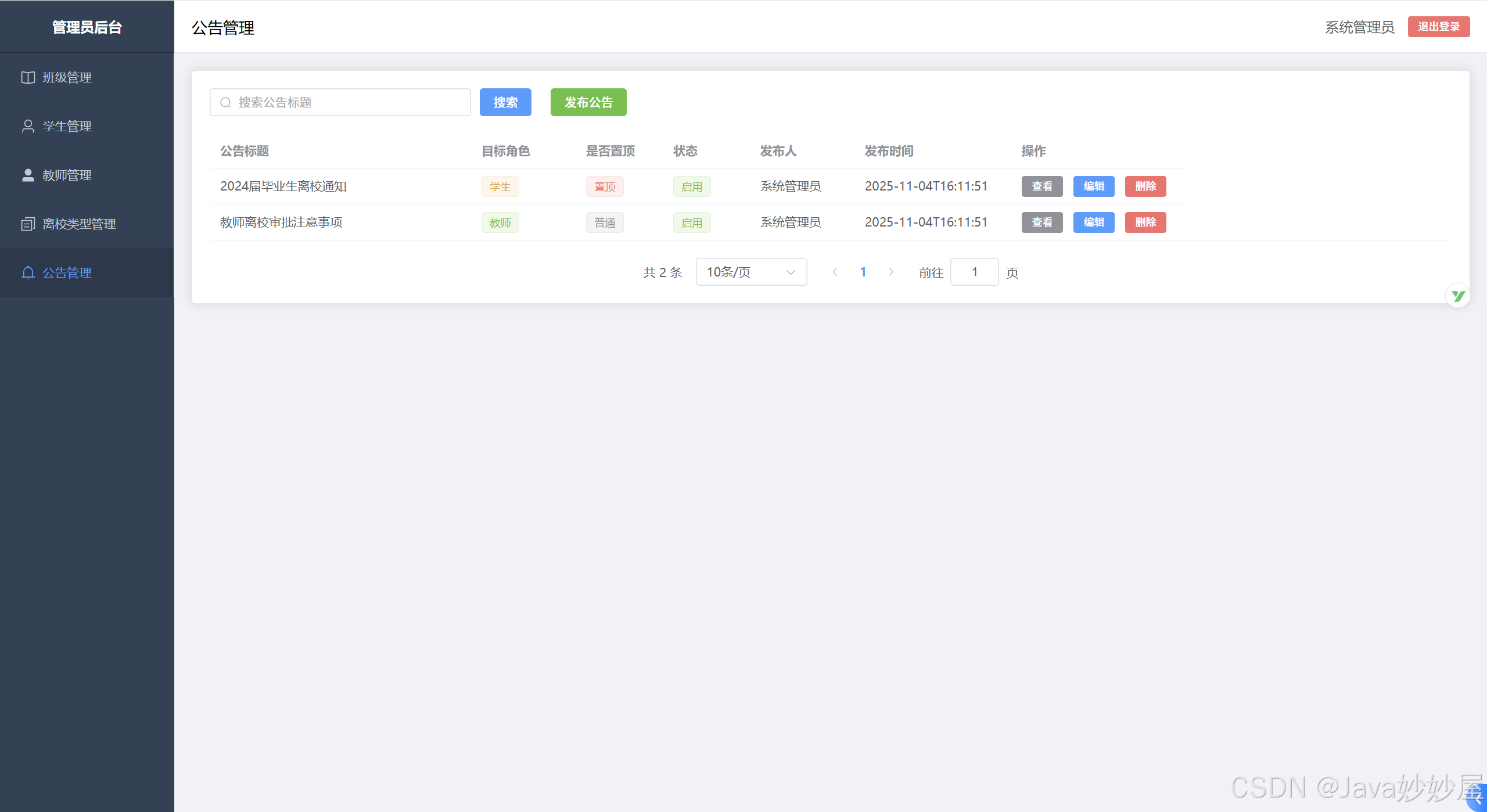
Task: Click the user outline icon beside 学生管理
Action: (28, 126)
